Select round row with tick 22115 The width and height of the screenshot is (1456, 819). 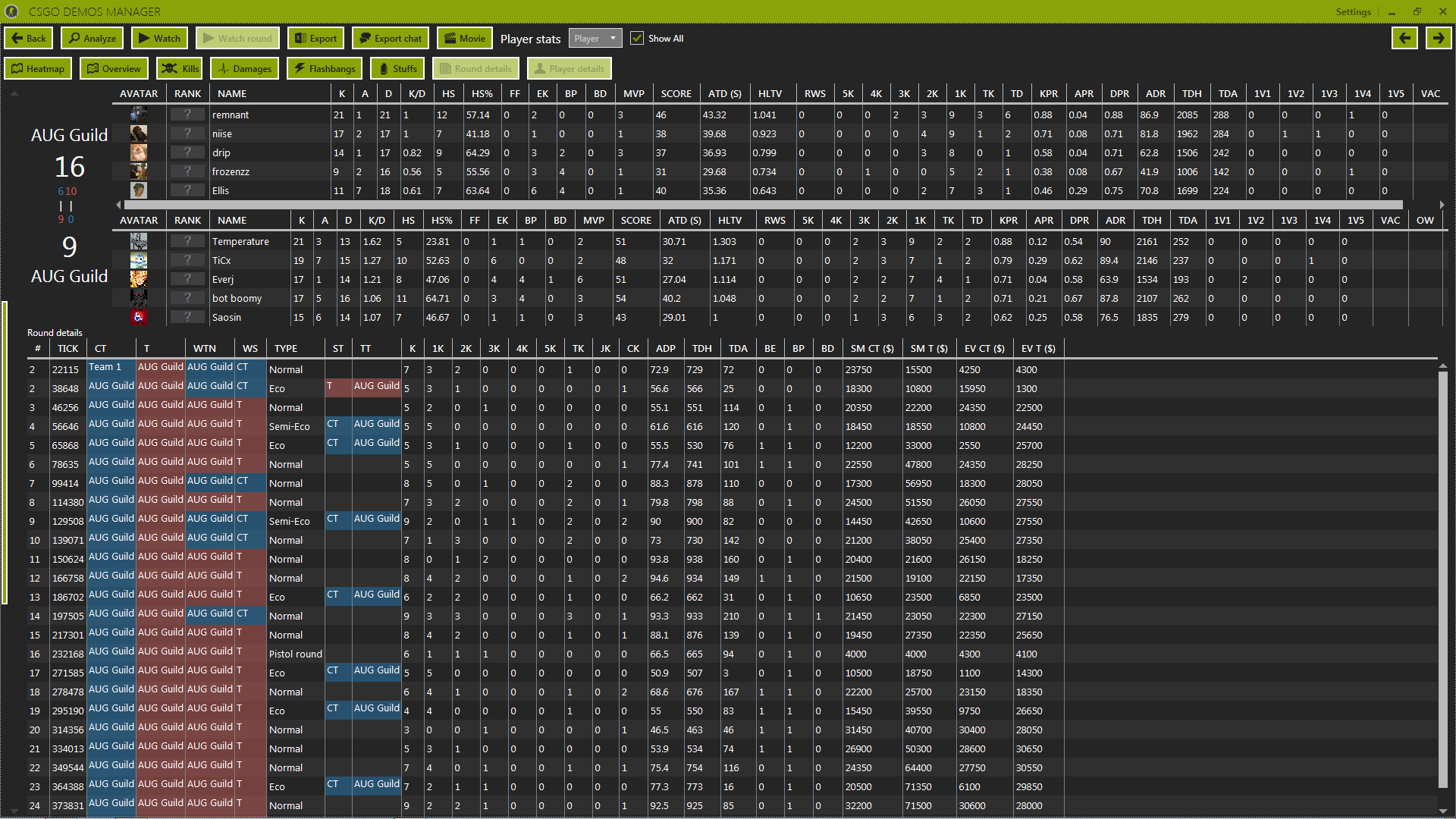(731, 369)
